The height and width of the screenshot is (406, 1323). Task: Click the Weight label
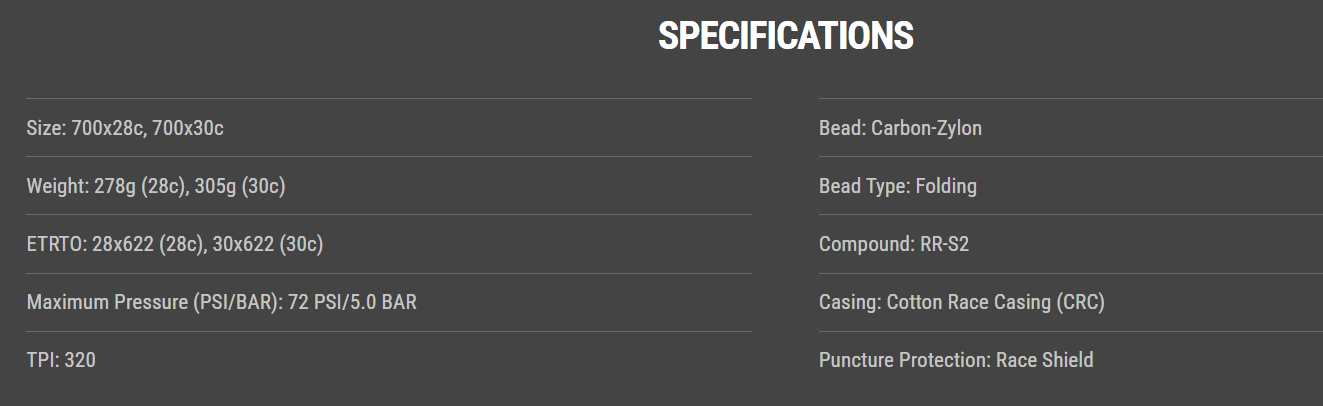(56, 186)
